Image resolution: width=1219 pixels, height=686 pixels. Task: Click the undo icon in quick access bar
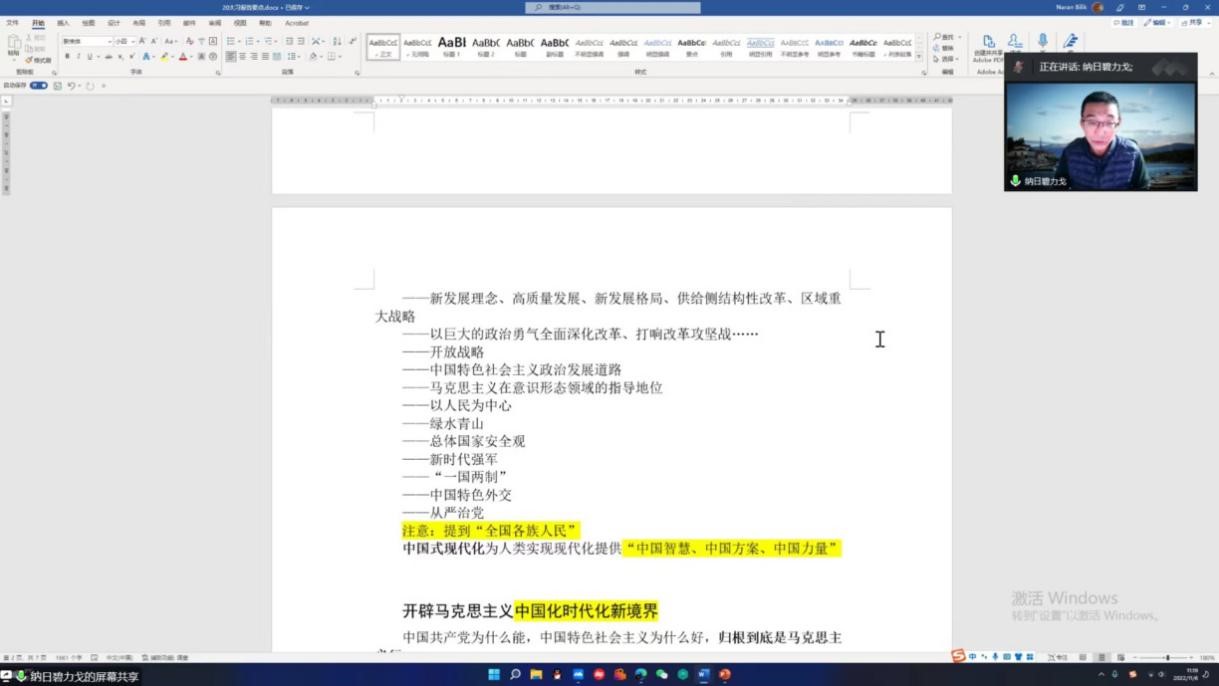click(x=71, y=86)
